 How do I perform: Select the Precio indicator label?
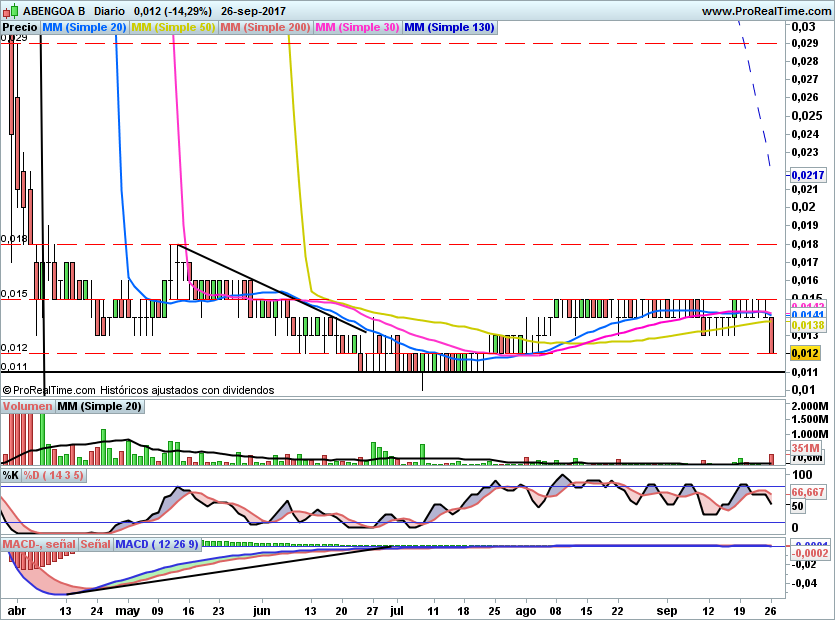(20, 27)
